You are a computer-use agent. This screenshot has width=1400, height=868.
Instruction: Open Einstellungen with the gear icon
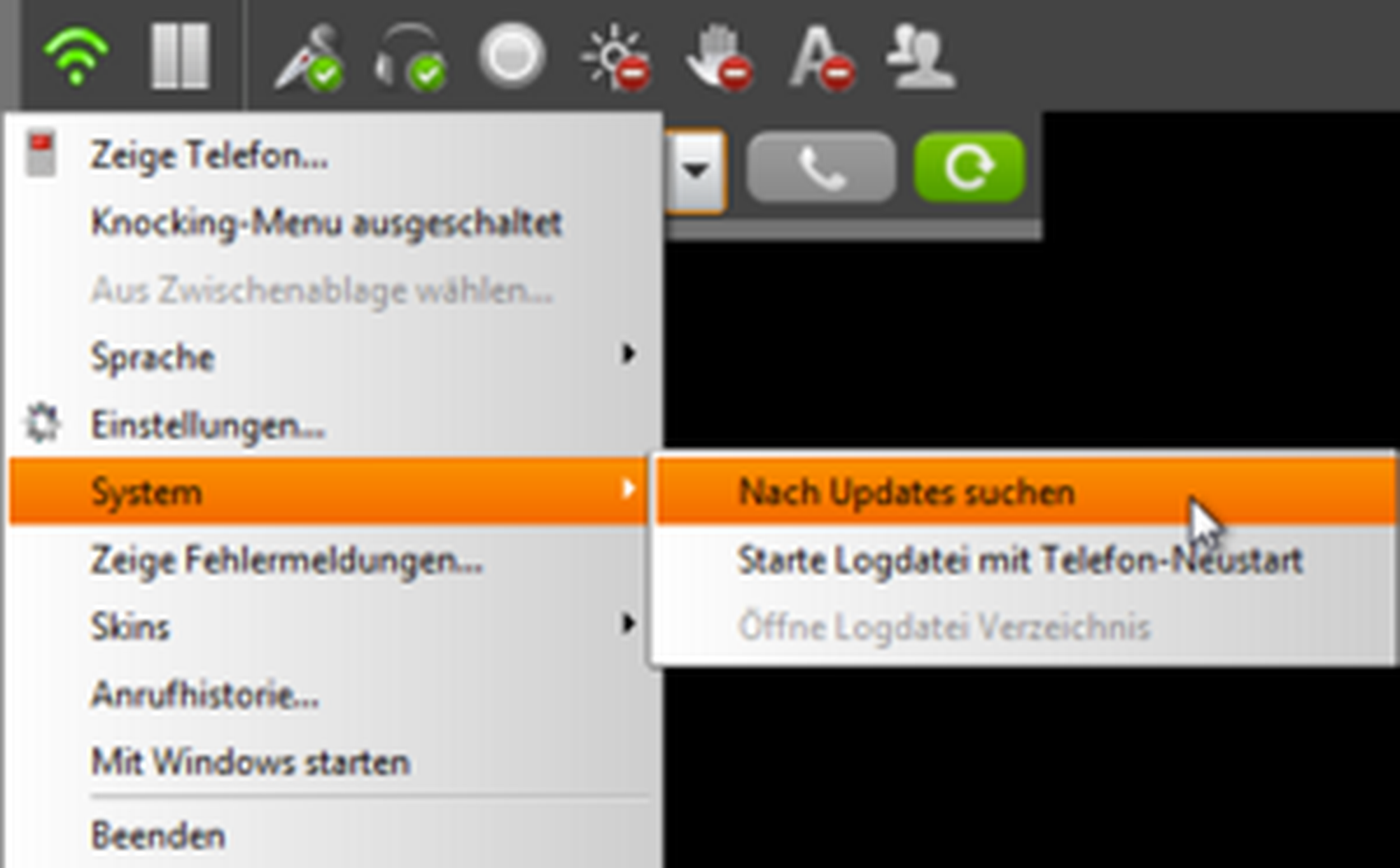click(x=329, y=424)
